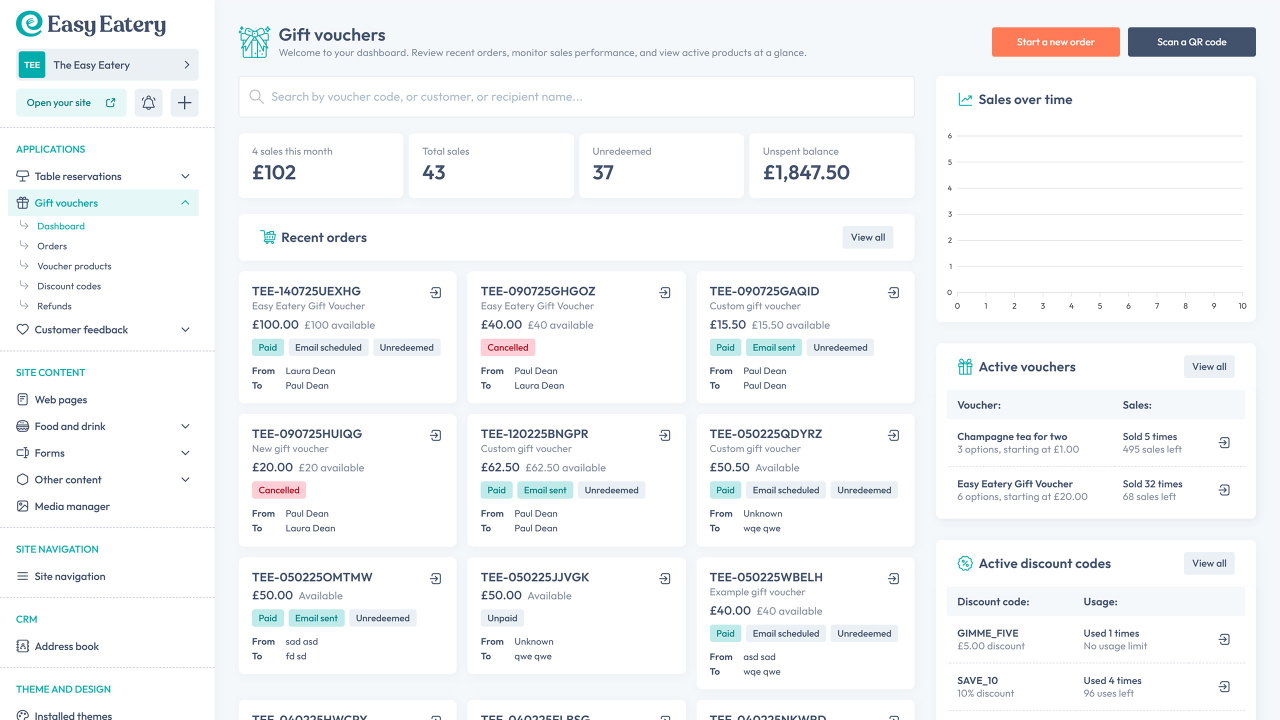Open The Easy Eatery site switcher
This screenshot has width=1280, height=720.
pos(108,65)
